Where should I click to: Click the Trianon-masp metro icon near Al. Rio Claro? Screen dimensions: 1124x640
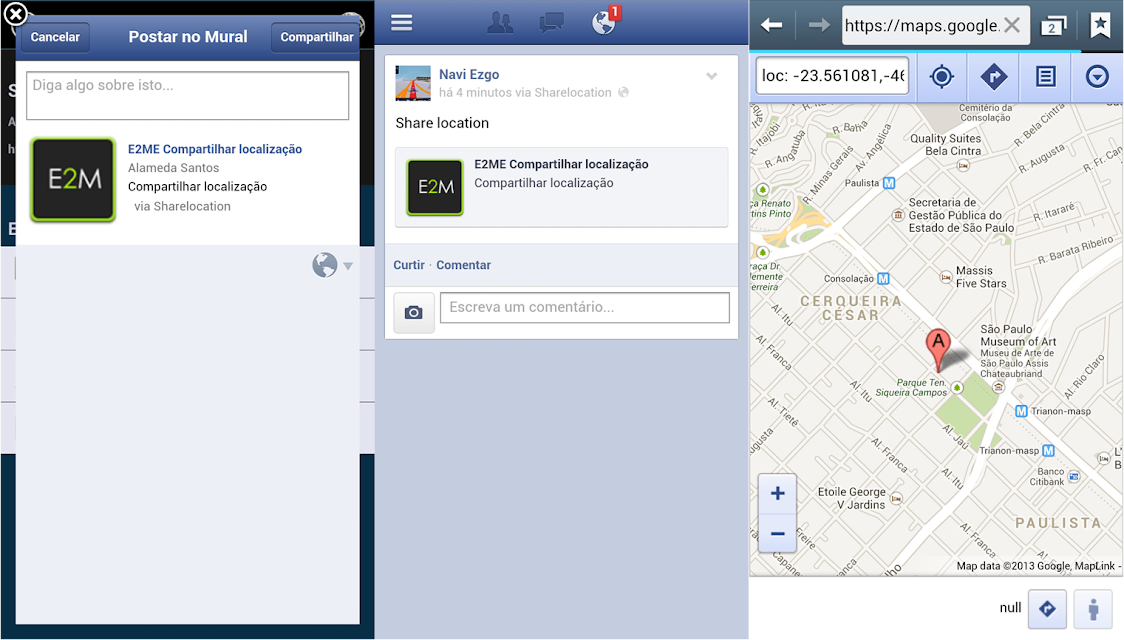[1021, 411]
